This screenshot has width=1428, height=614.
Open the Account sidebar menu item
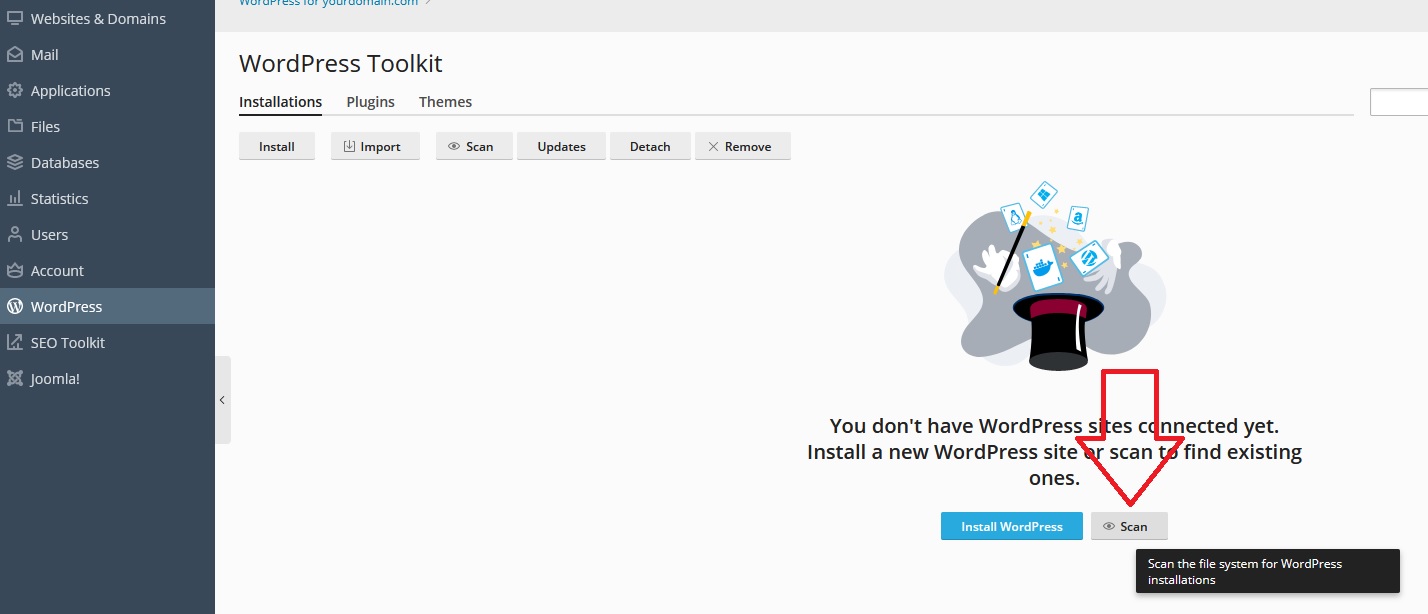pyautogui.click(x=57, y=271)
